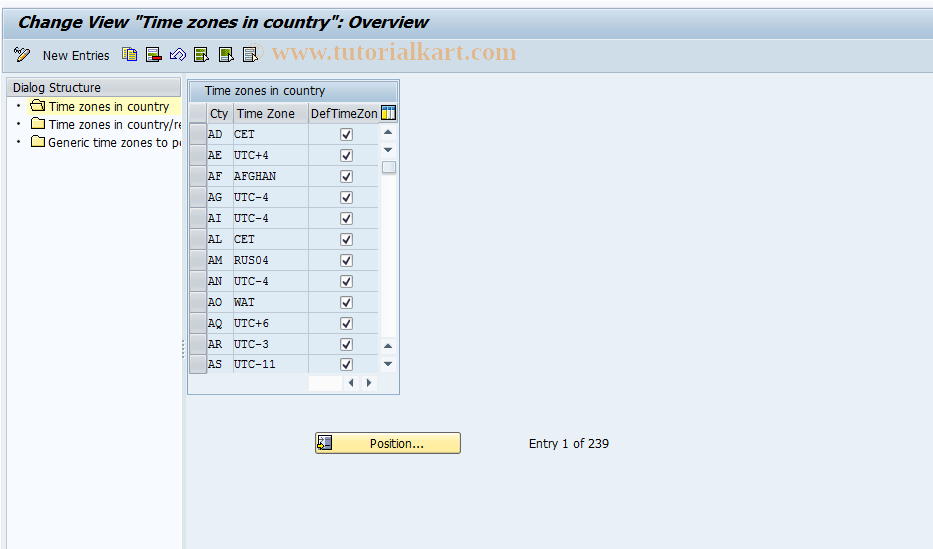The image size is (933, 549).
Task: Click the UTC-3 time zone cell
Action: click(x=270, y=344)
